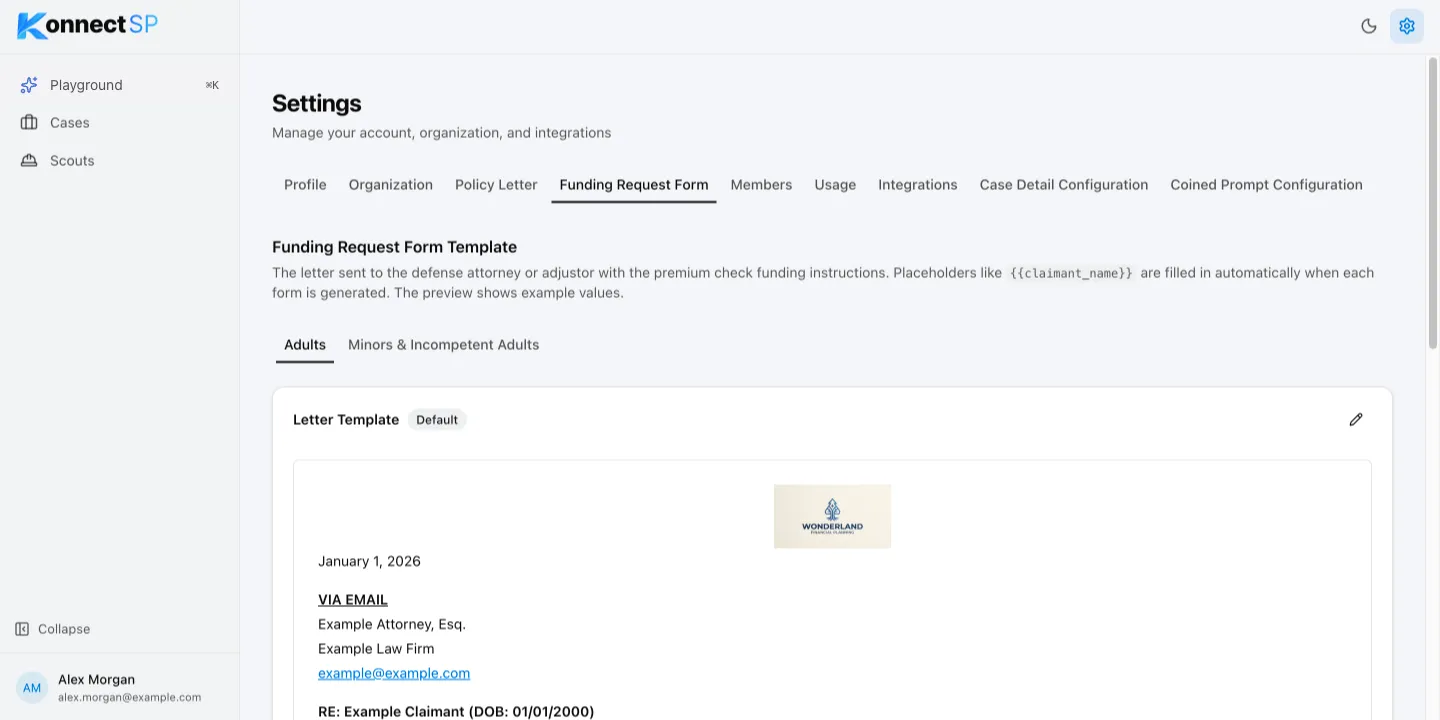This screenshot has width=1440, height=720.
Task: Click the Letter Template title
Action: pyautogui.click(x=346, y=420)
